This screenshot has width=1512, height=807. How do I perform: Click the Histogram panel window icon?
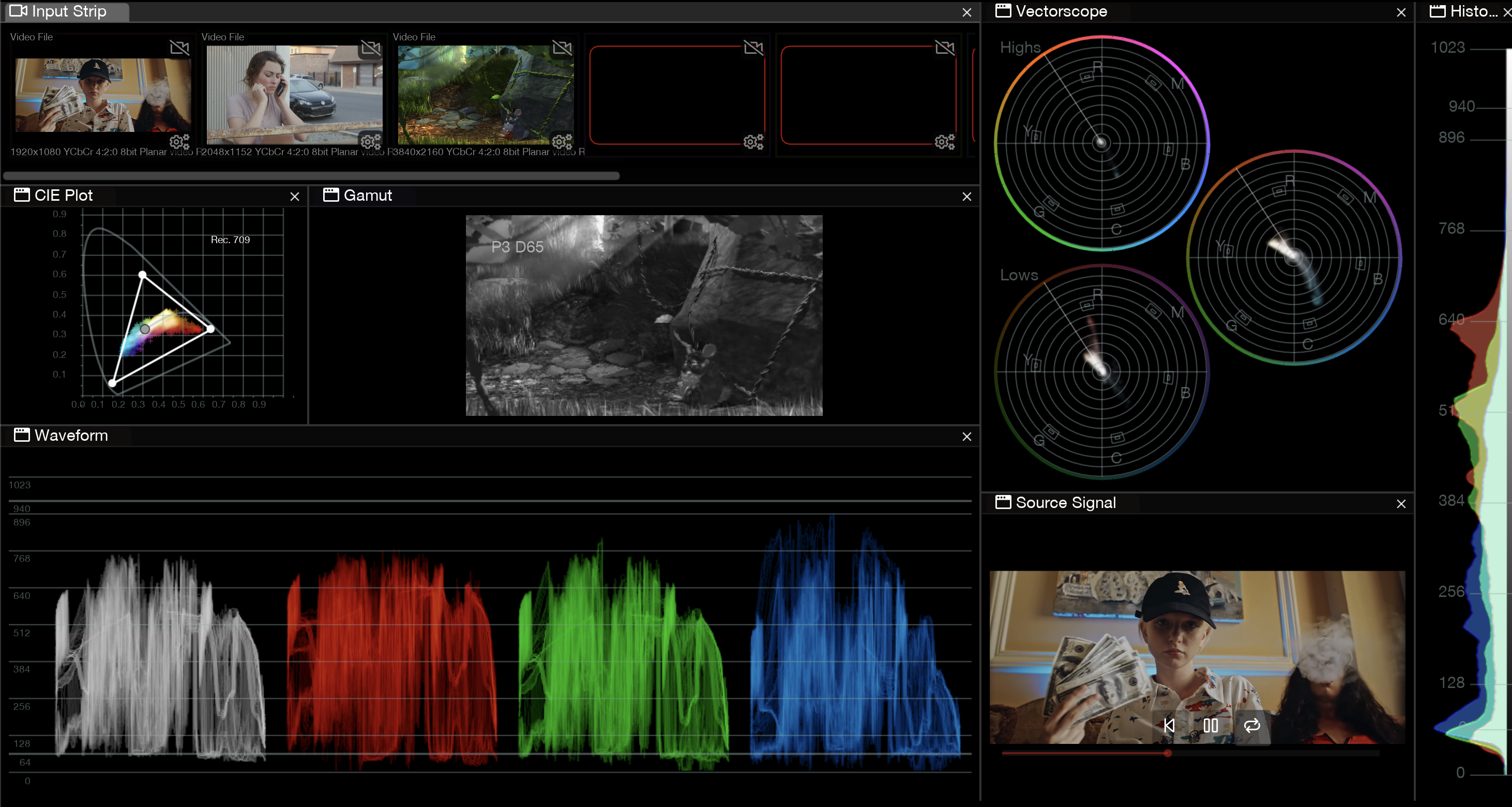click(1438, 11)
